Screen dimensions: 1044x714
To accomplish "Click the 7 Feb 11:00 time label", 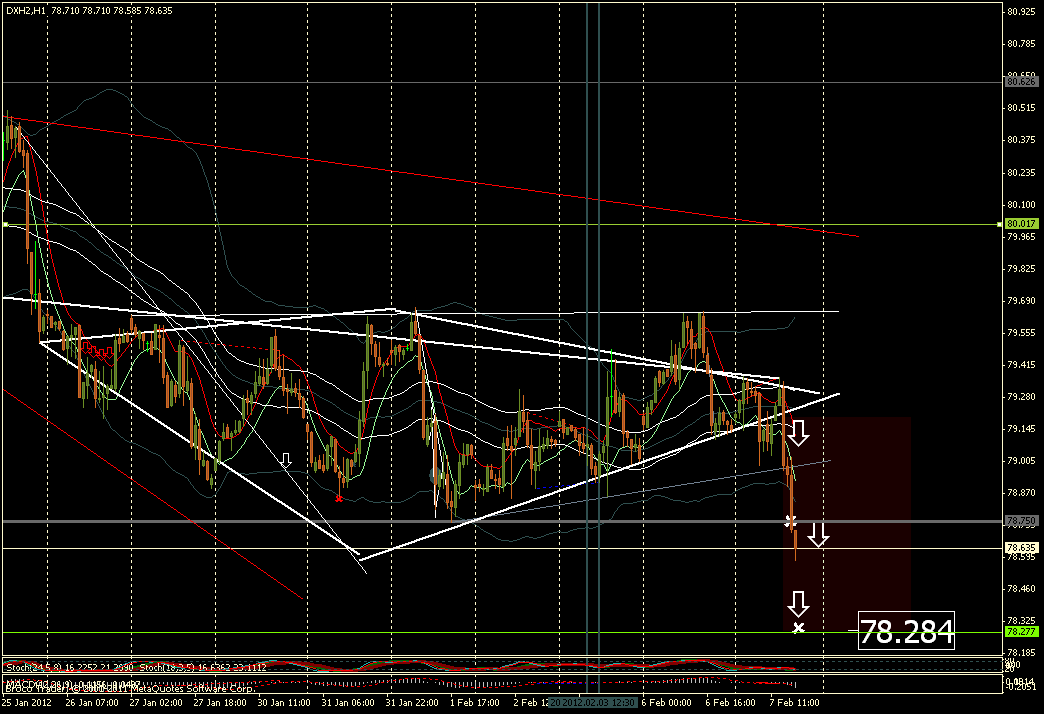I will click(794, 703).
